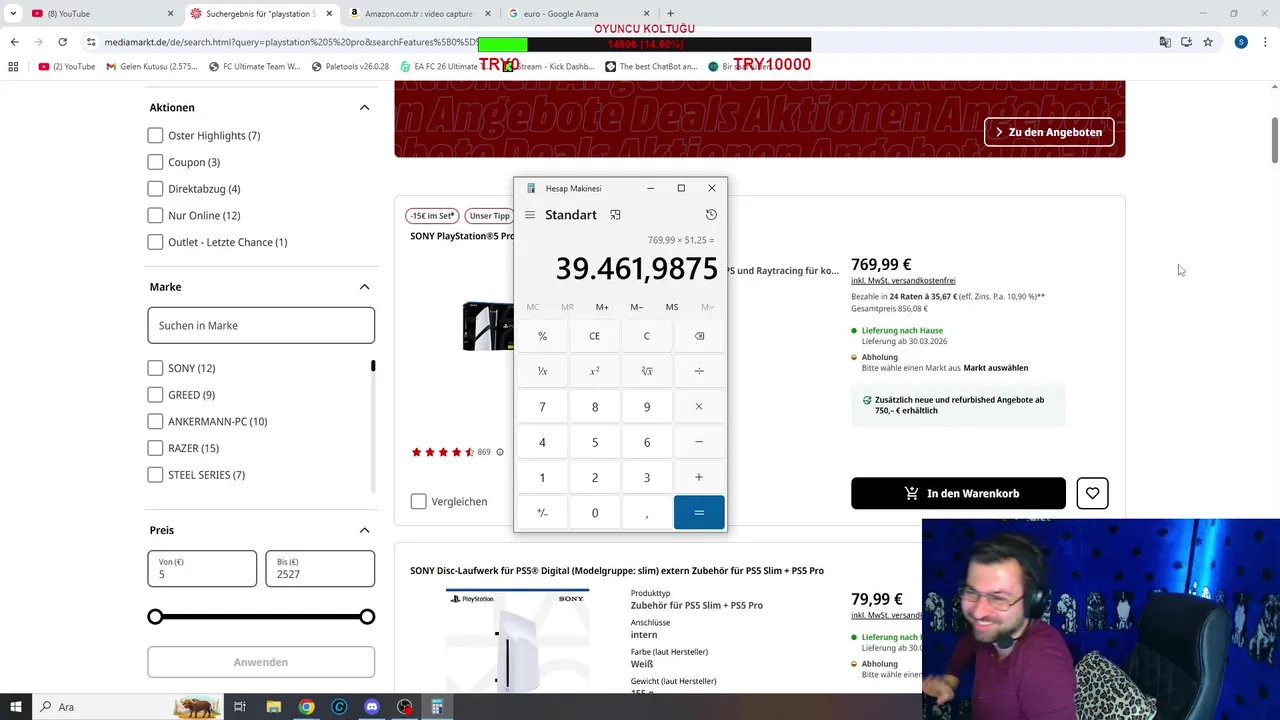1280x720 pixels.
Task: Open the calculator history icon
Action: (711, 215)
